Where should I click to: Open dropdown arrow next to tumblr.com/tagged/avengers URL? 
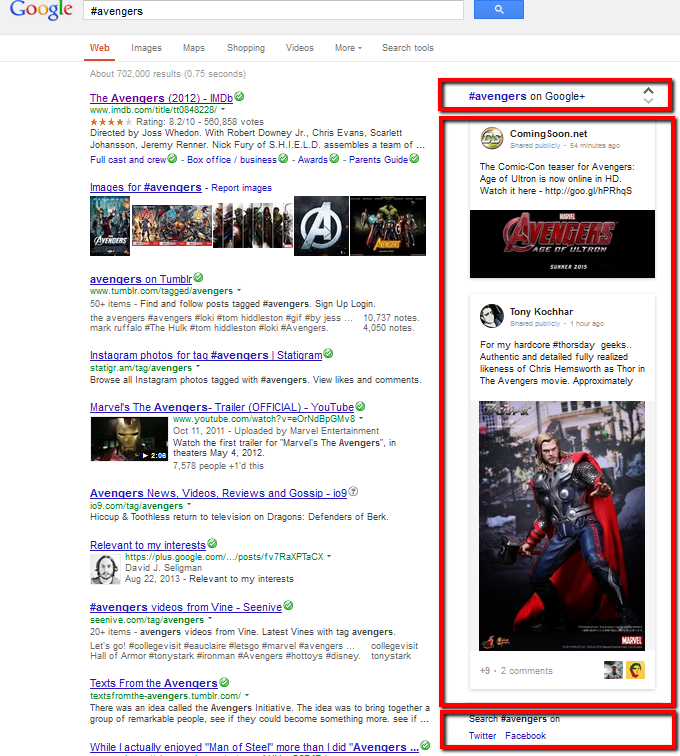(x=239, y=291)
